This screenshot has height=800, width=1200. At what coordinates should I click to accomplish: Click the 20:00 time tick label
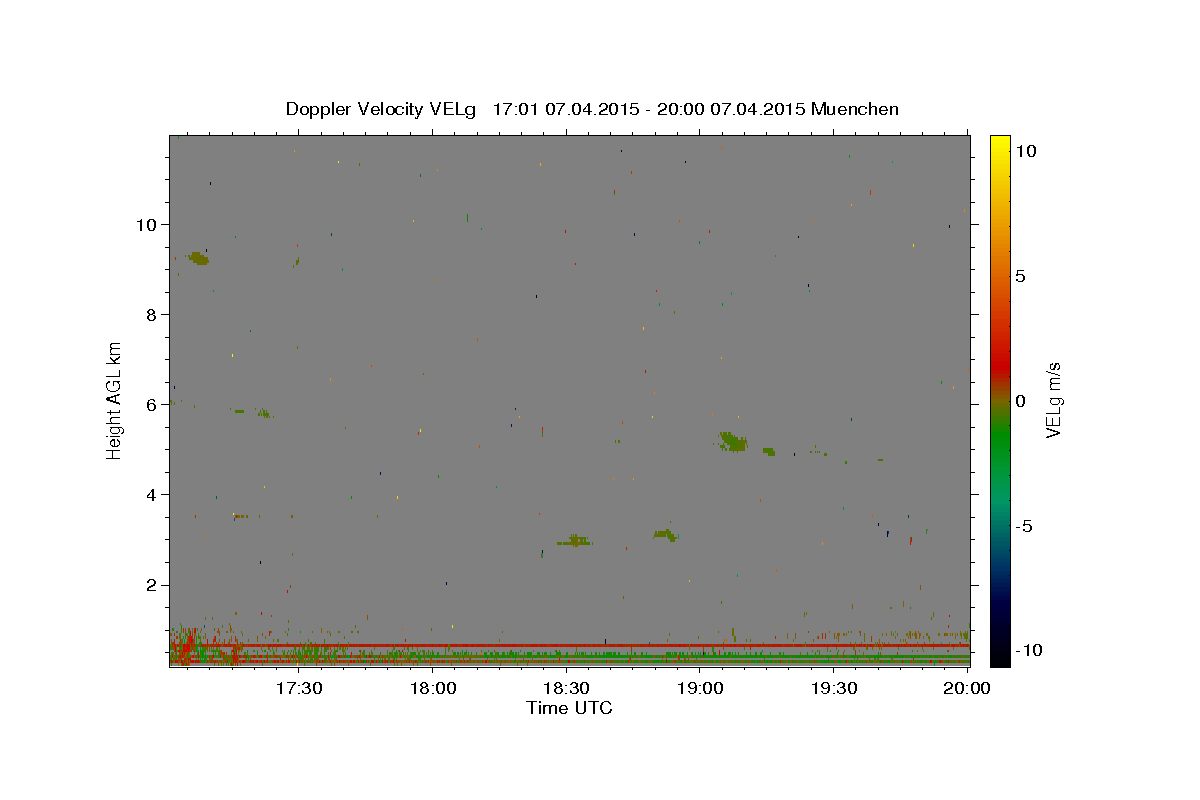click(968, 689)
